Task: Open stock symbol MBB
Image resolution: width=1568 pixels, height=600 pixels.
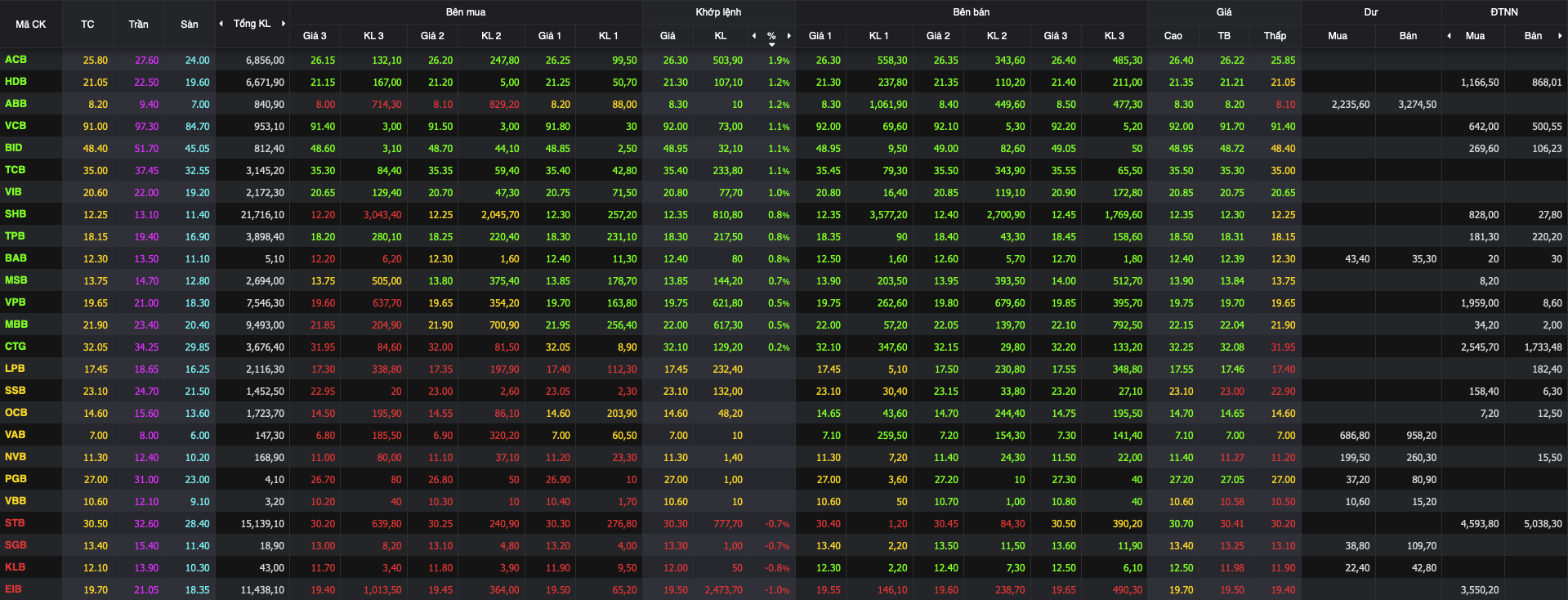Action: (16, 325)
